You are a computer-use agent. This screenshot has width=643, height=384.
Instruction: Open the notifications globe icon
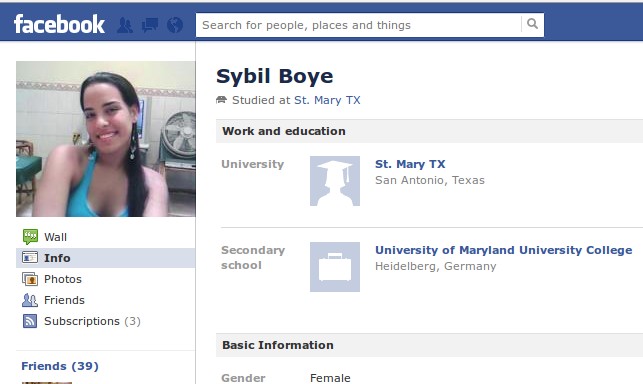pyautogui.click(x=175, y=25)
